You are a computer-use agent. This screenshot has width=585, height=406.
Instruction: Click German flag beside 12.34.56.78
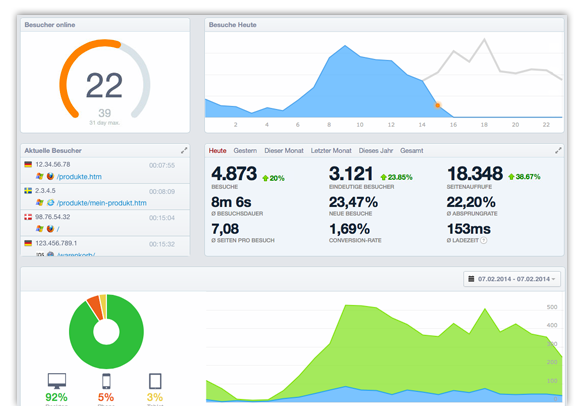point(28,164)
